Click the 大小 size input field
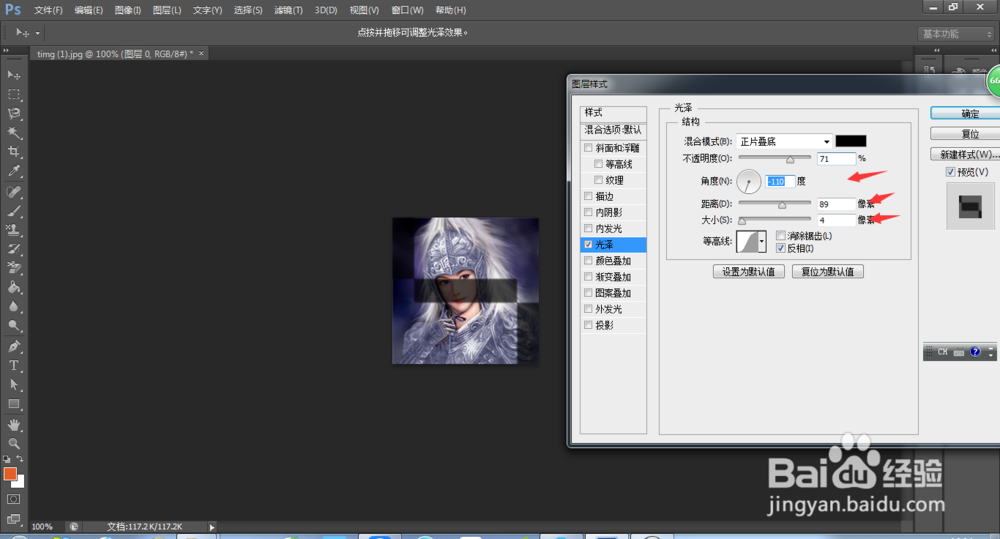Viewport: 1000px width, 539px height. [836, 220]
